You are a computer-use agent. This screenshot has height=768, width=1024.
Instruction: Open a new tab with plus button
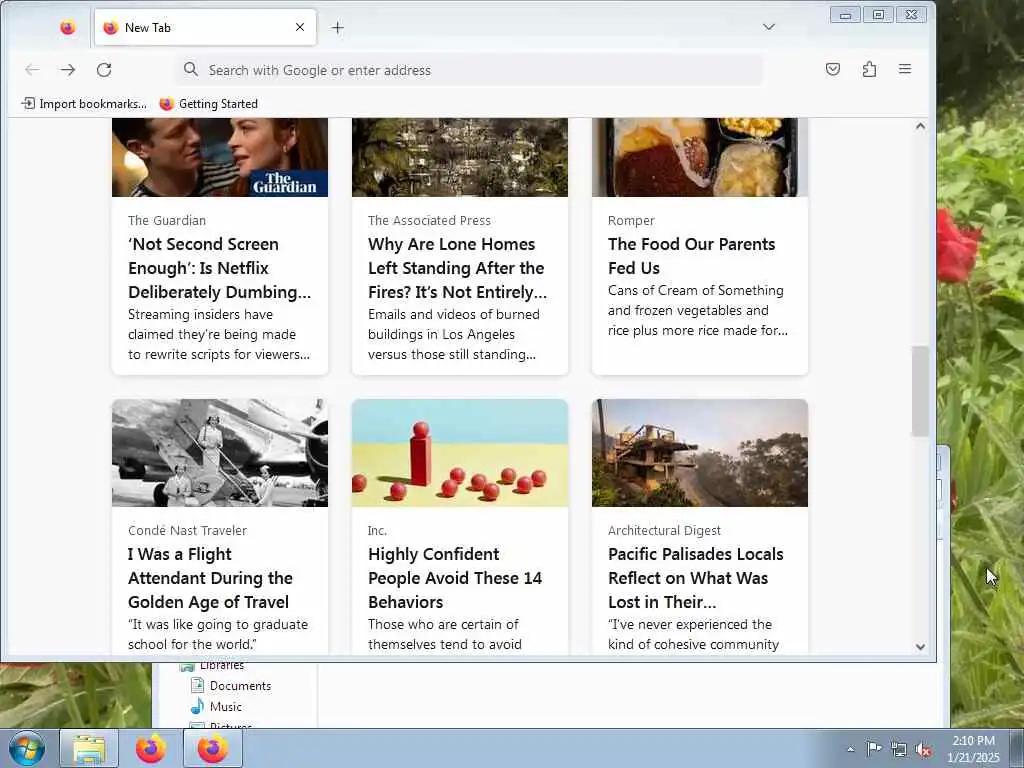coord(337,27)
